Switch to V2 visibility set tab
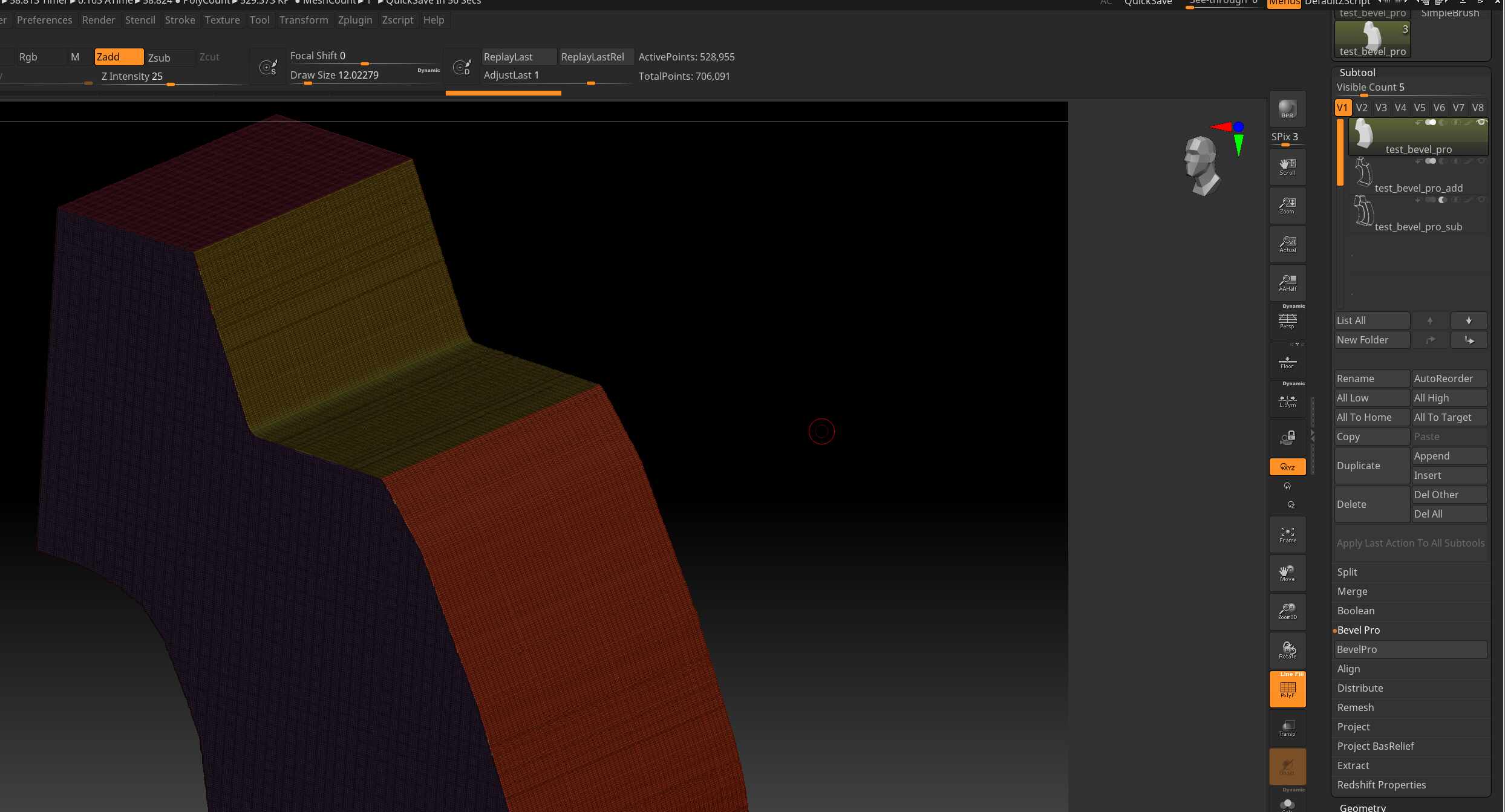 (1362, 108)
